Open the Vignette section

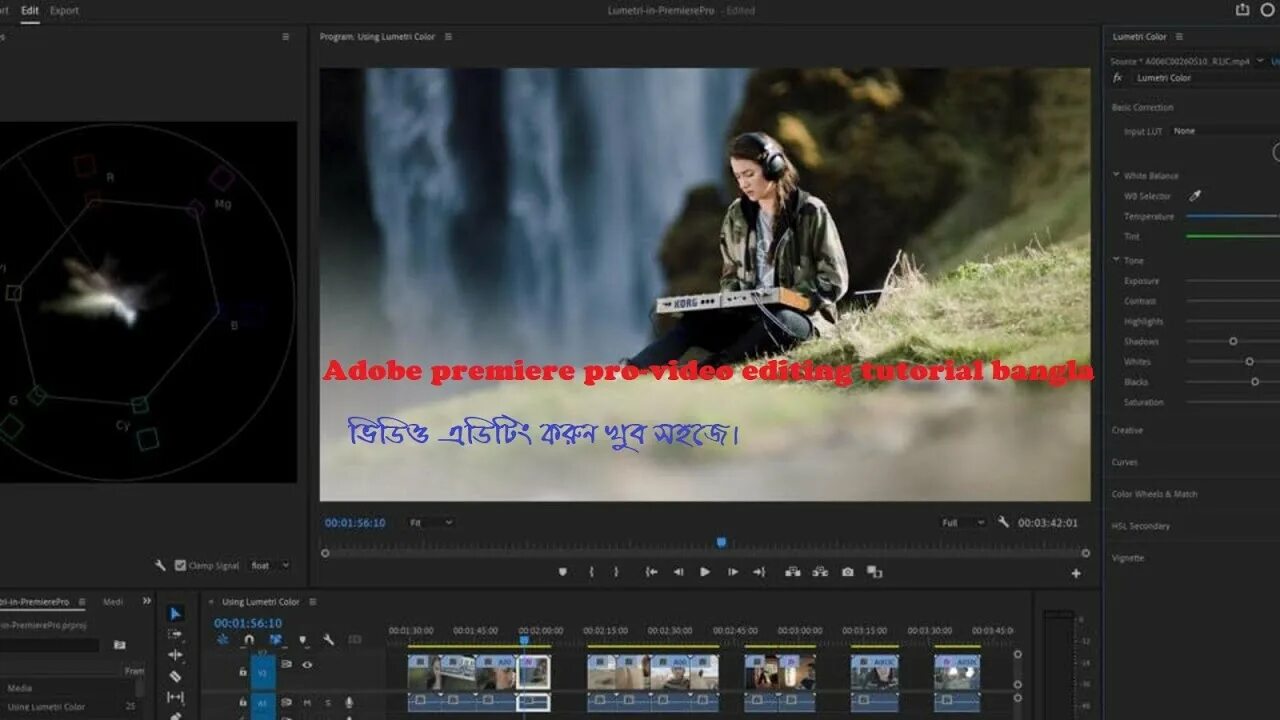tap(1128, 558)
